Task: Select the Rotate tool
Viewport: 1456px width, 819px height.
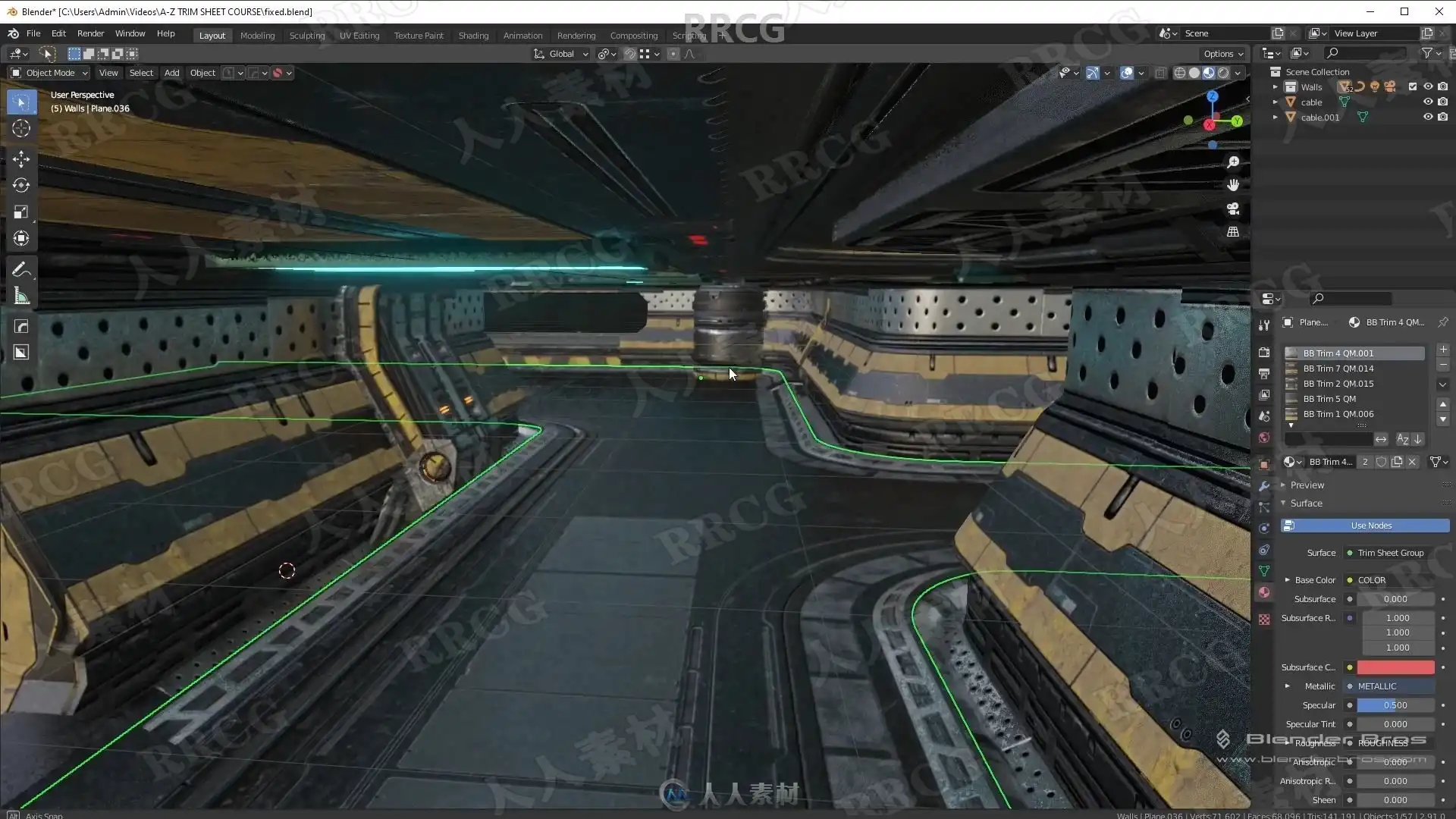Action: tap(21, 185)
